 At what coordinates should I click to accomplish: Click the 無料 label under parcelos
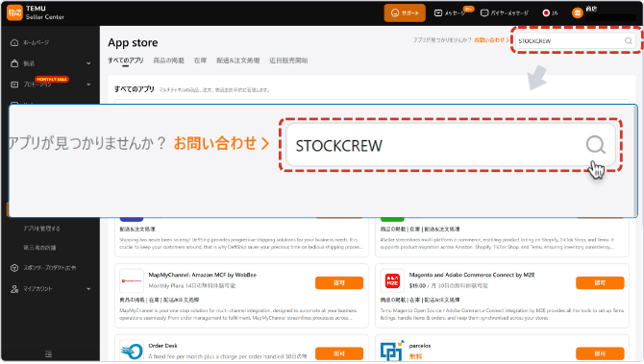click(x=415, y=356)
